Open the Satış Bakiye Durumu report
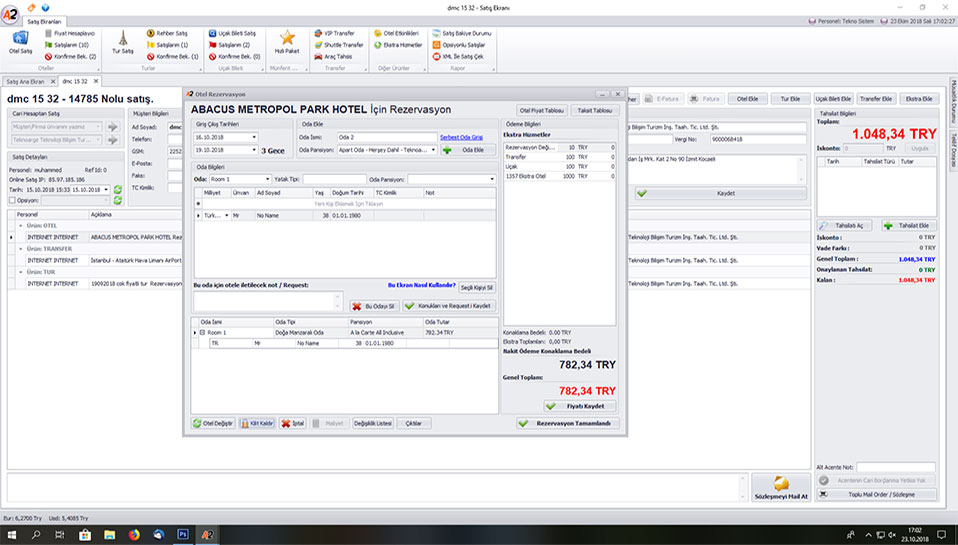The height and width of the screenshot is (545, 958). click(x=462, y=33)
